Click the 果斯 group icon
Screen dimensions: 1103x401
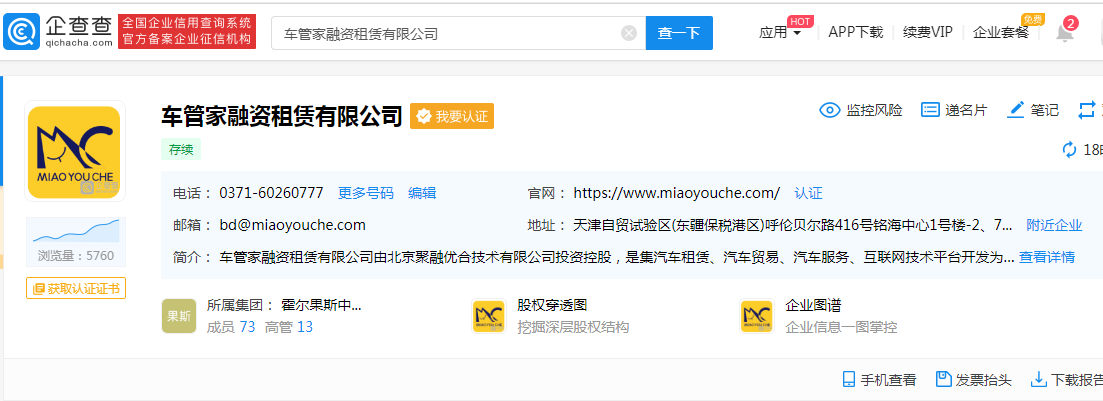pos(179,316)
